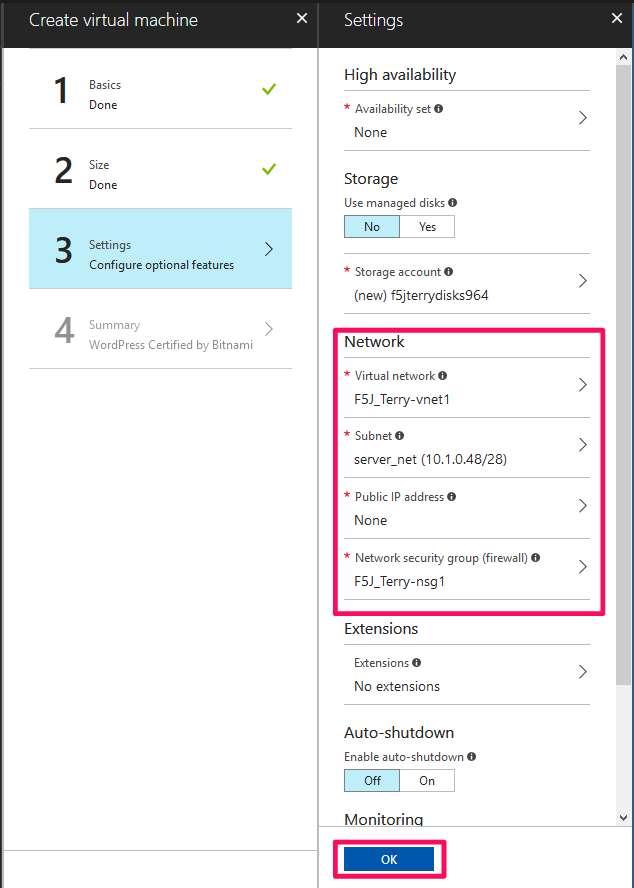Click scrollbar down arrow in Settings blade
Screen dimensions: 634x888
(623, 817)
